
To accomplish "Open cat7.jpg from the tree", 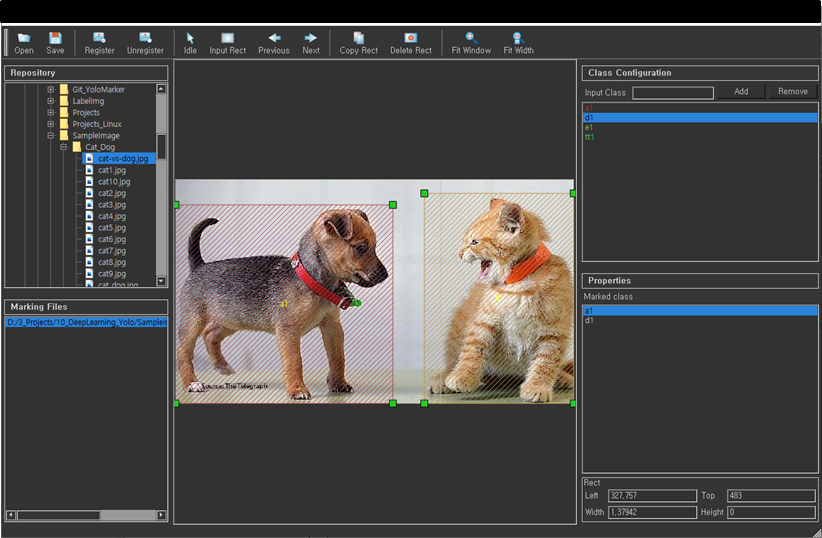I will 112,251.
